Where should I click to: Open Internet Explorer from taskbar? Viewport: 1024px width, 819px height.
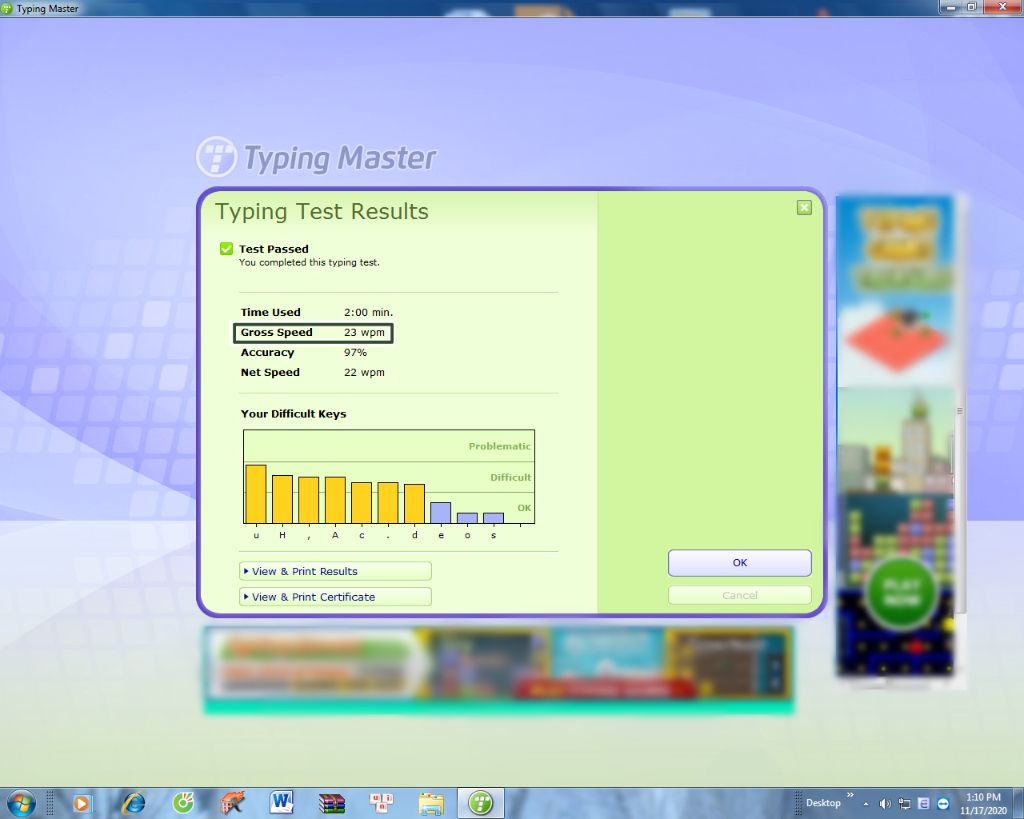134,803
